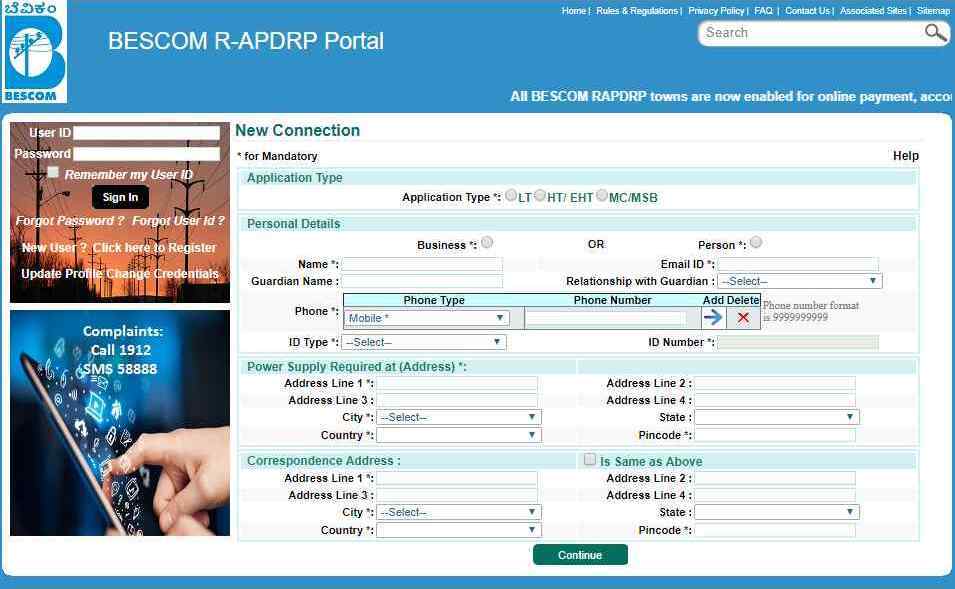Click the search magnifier icon
The width and height of the screenshot is (955, 589).
click(x=934, y=33)
